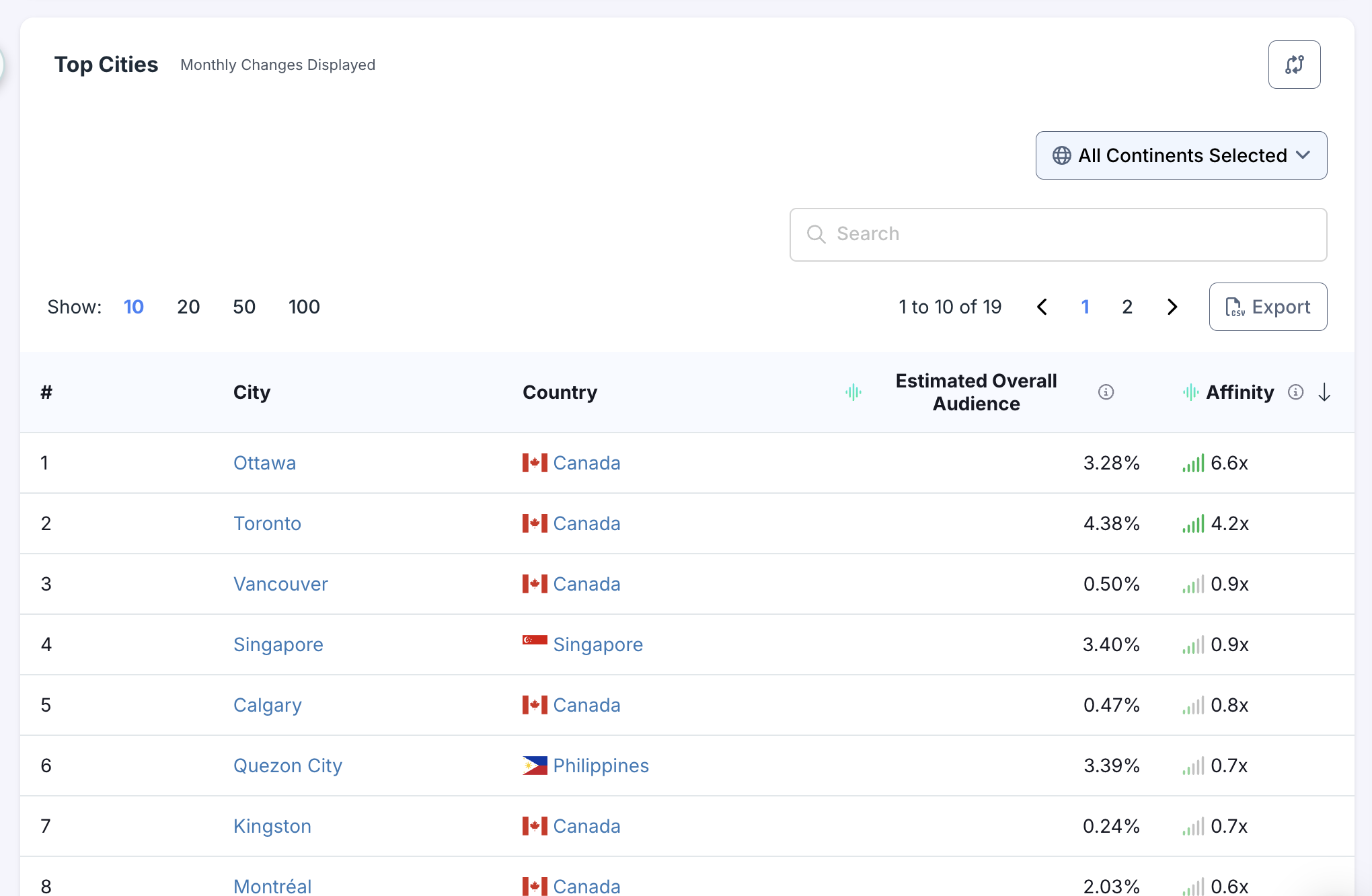
Task: Click the 4.38% audience value
Action: [x=1111, y=523]
